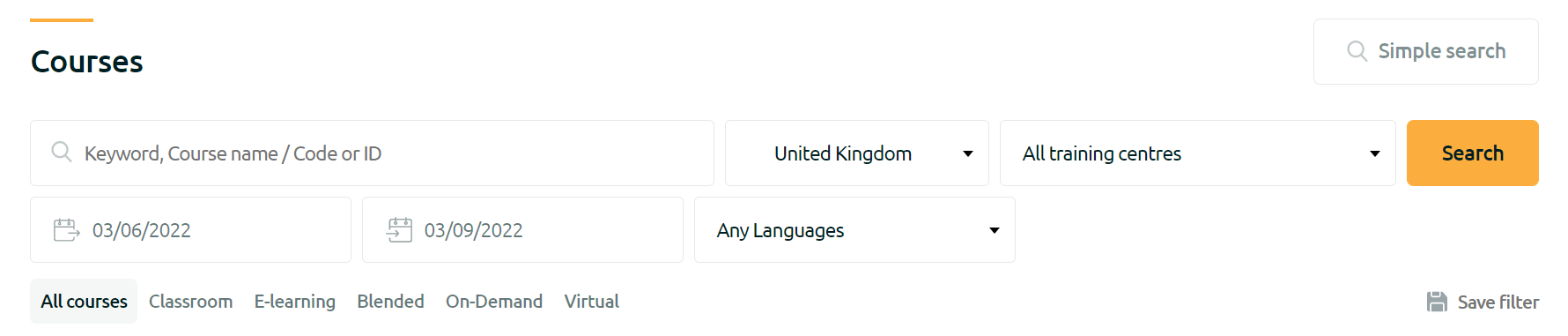Click the end date calendar icon
Viewport: 1568px width, 336px height.
coord(400,230)
